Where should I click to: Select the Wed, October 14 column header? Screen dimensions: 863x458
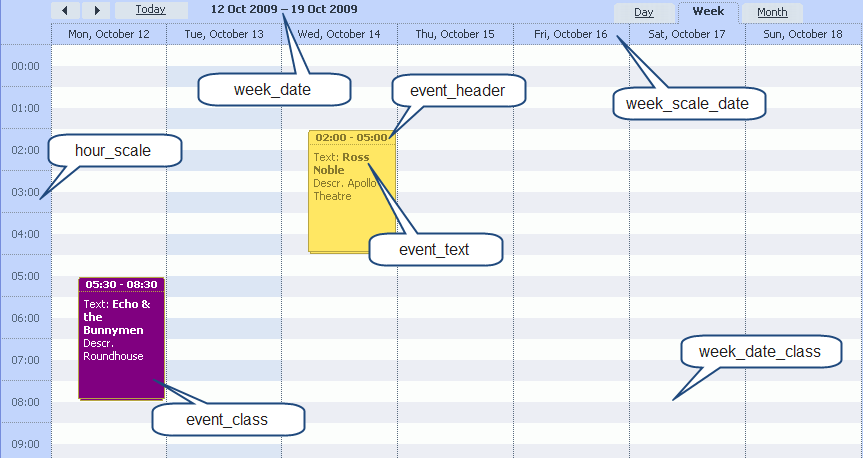339,34
